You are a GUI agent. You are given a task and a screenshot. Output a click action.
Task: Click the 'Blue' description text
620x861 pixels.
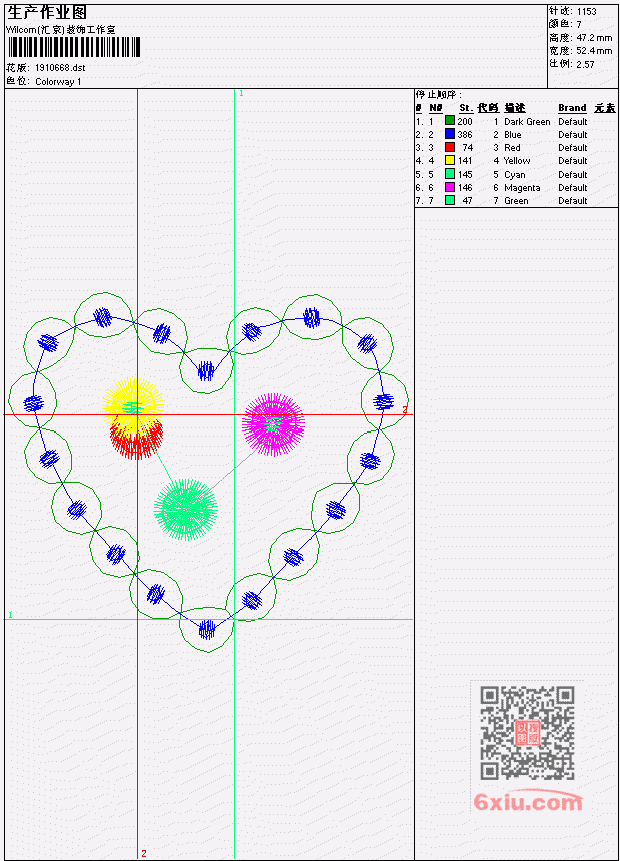click(513, 135)
